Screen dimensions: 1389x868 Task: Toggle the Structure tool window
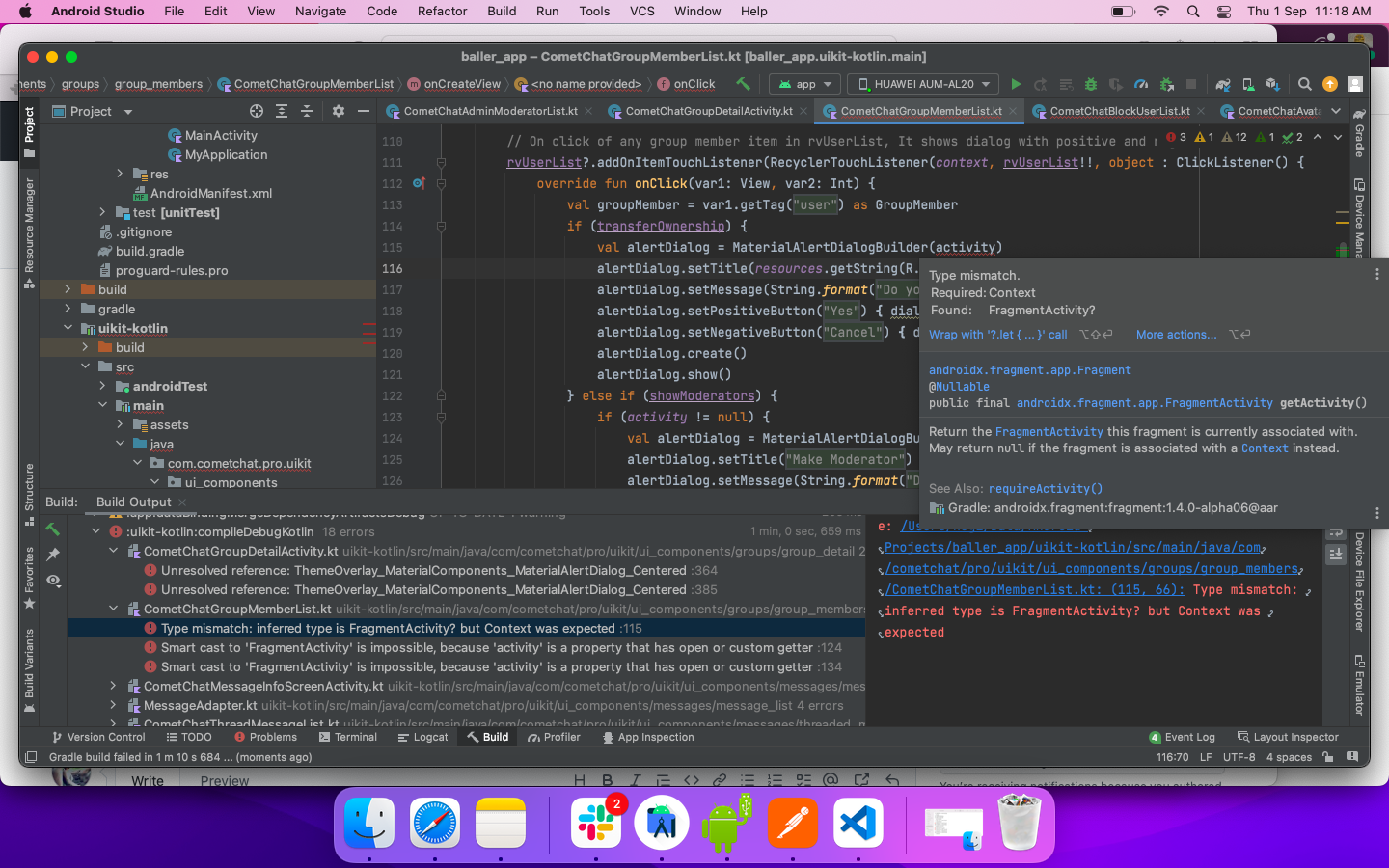point(29,495)
